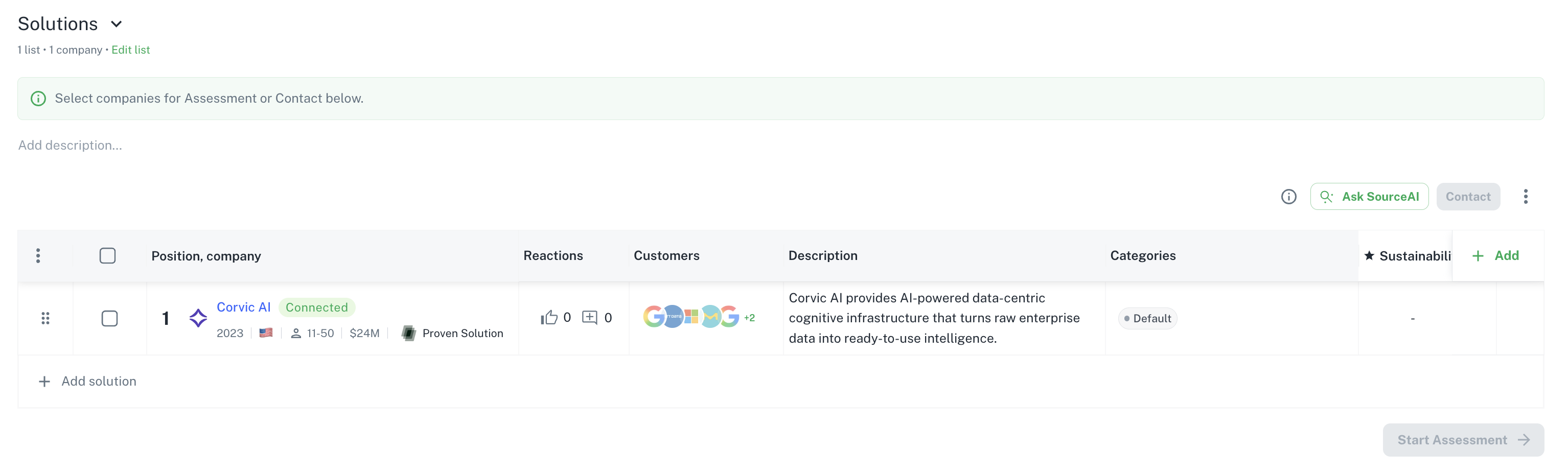The width and height of the screenshot is (1568, 475).
Task: Click the US flag icon
Action: (266, 334)
